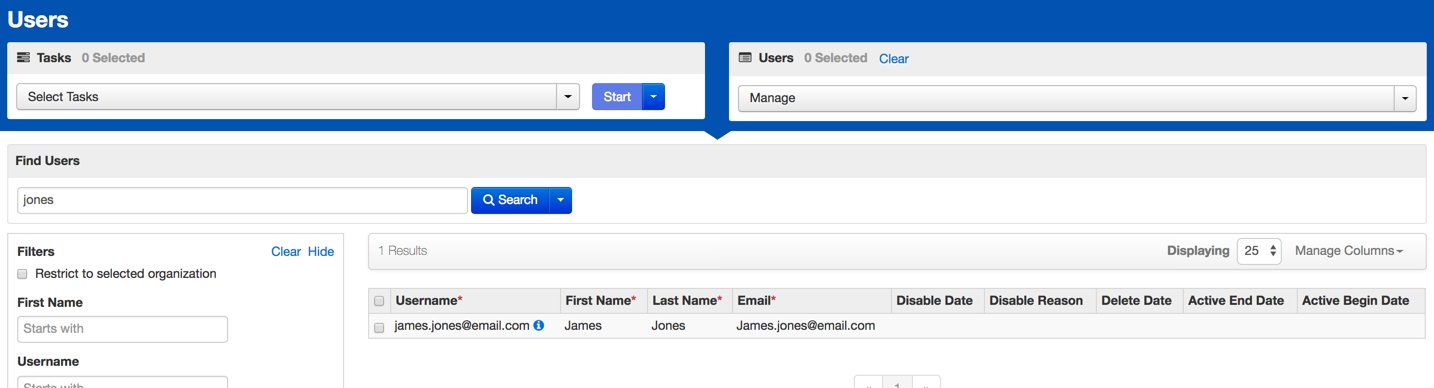Viewport: 1434px width, 388px height.
Task: Check the james.jones row checkbox
Action: 379,327
